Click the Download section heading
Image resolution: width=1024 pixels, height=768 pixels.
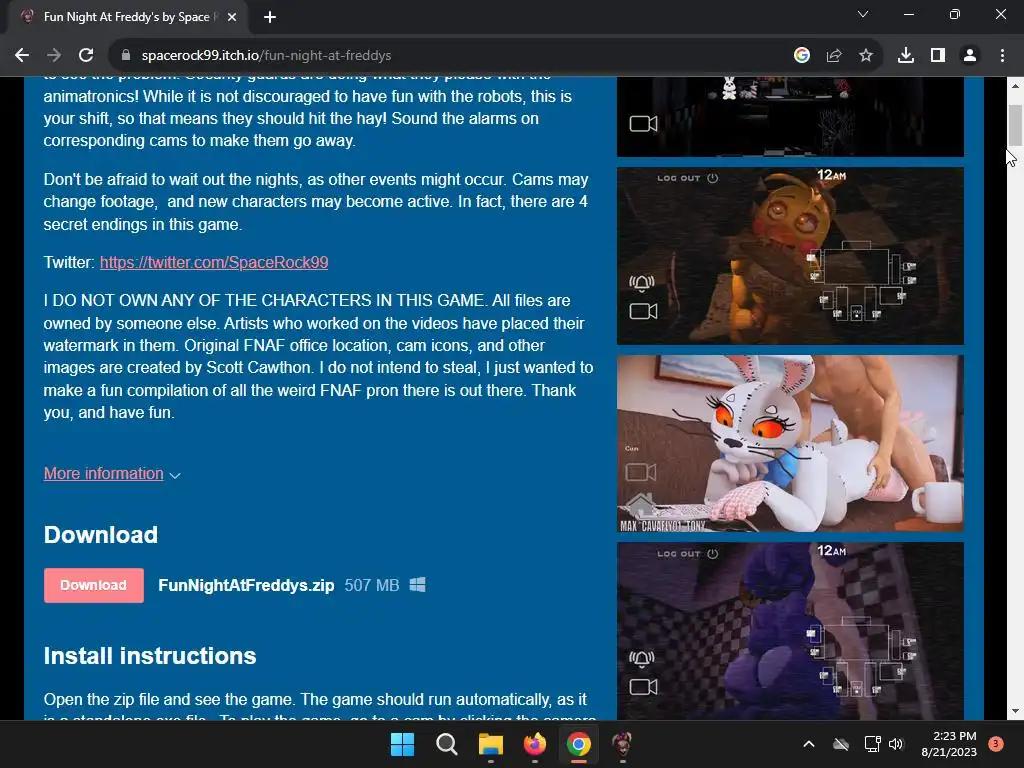tap(101, 535)
